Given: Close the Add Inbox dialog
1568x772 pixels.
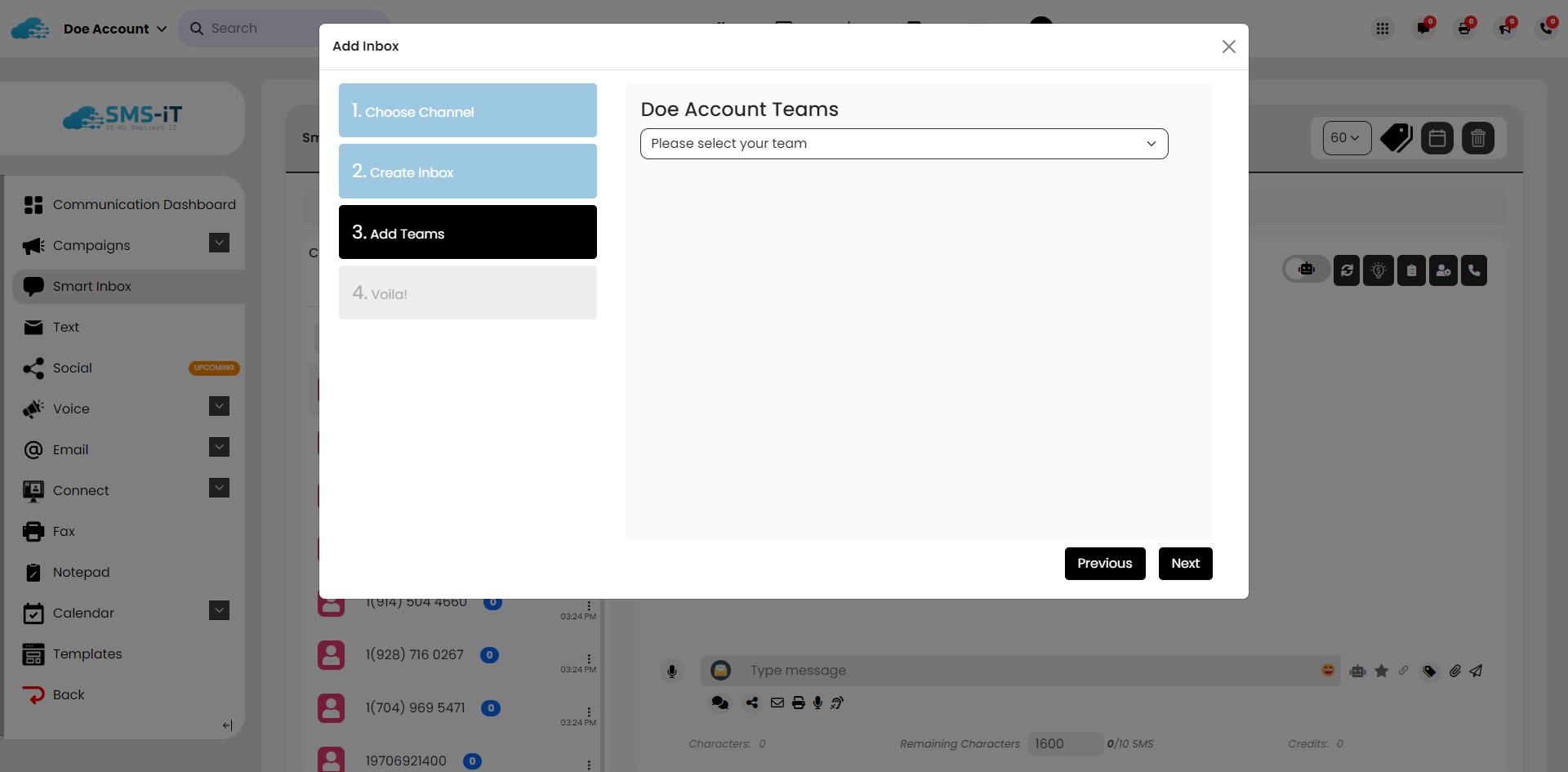Looking at the screenshot, I should [x=1229, y=47].
